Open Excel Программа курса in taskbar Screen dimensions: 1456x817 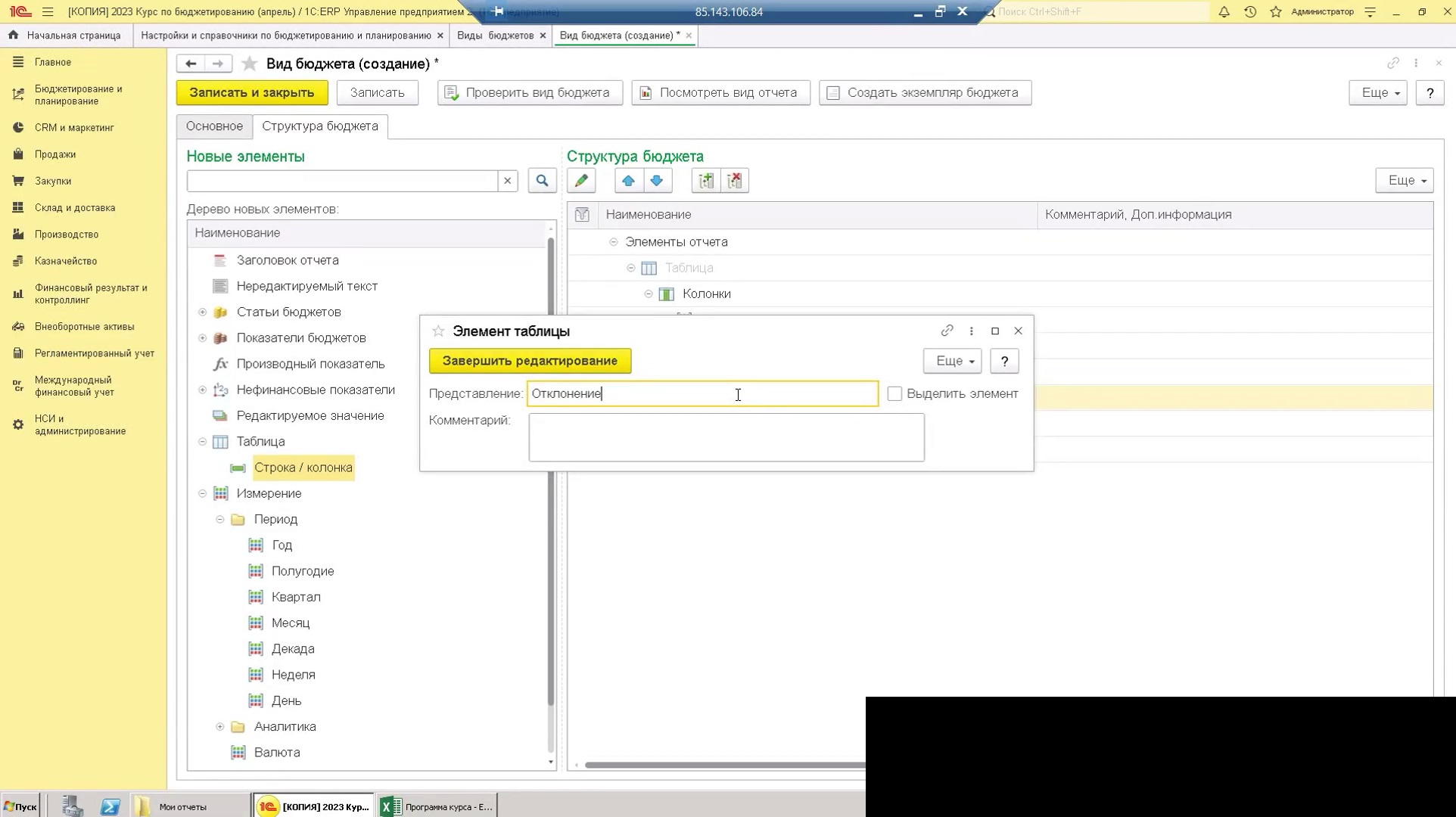pyautogui.click(x=437, y=806)
